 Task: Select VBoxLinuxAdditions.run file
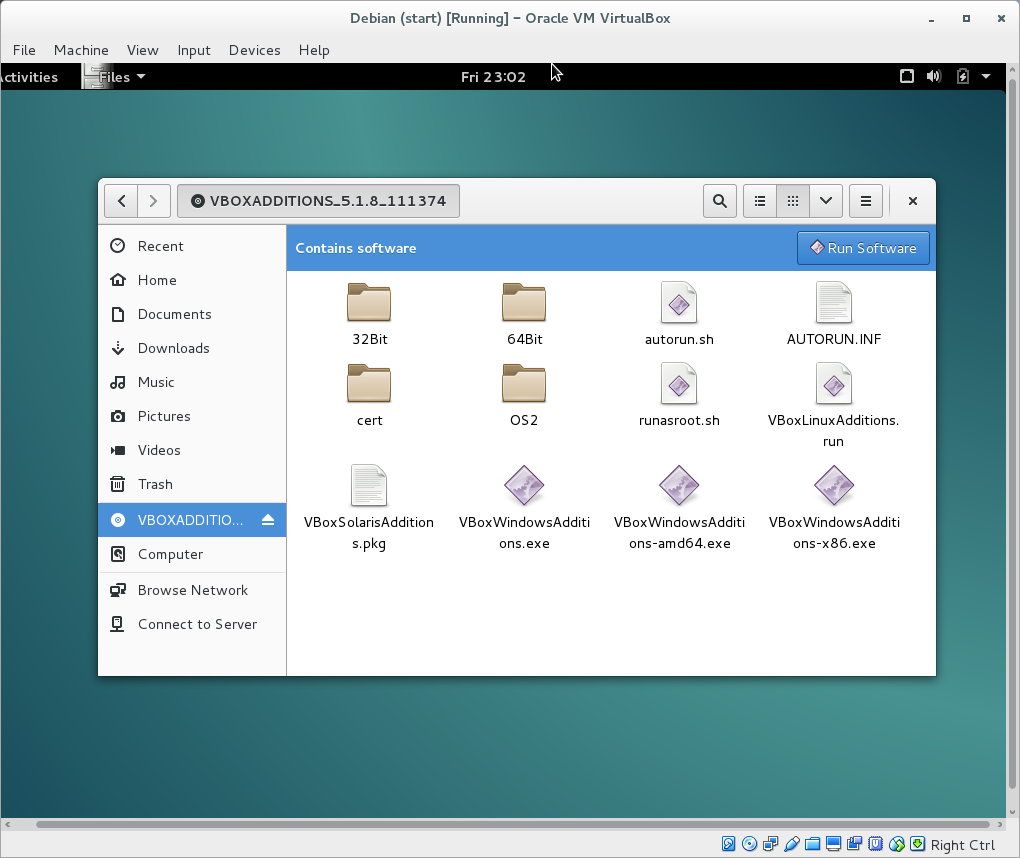(834, 405)
